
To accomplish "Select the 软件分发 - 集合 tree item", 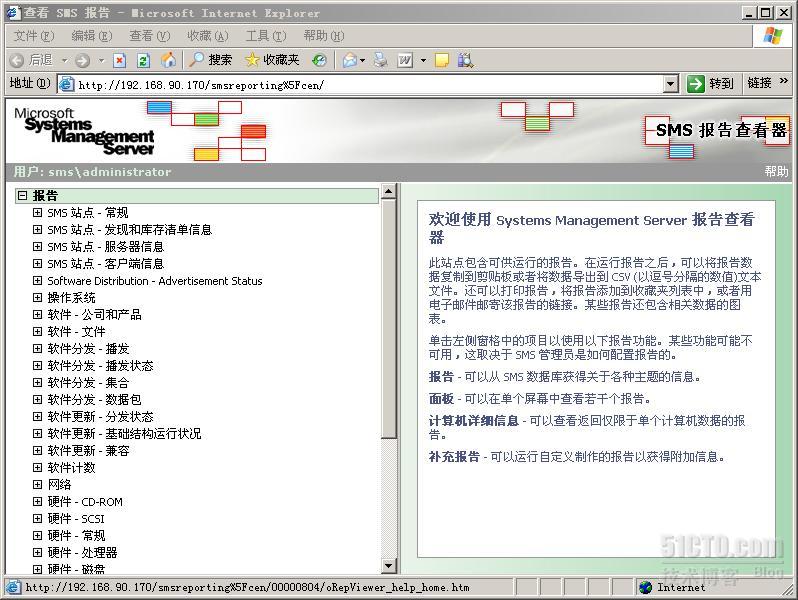I will [x=88, y=383].
